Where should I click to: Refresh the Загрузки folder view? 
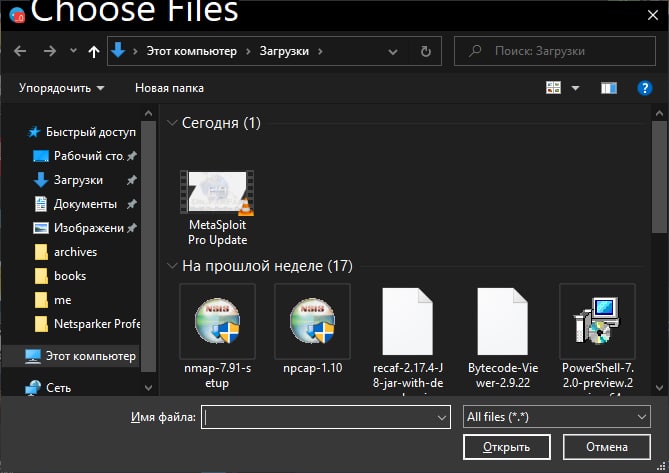pyautogui.click(x=425, y=52)
